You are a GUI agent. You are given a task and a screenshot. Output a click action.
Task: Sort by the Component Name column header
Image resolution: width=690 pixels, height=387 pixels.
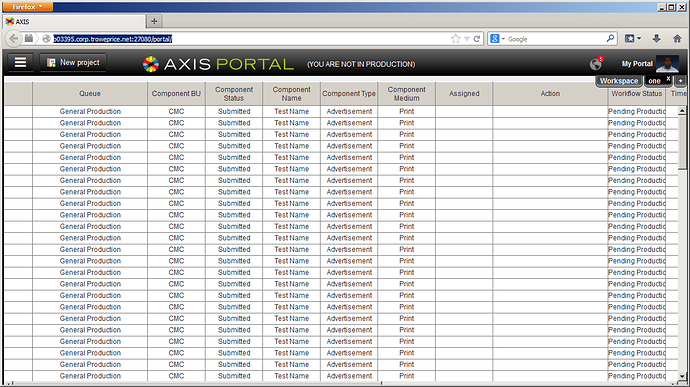pyautogui.click(x=291, y=93)
